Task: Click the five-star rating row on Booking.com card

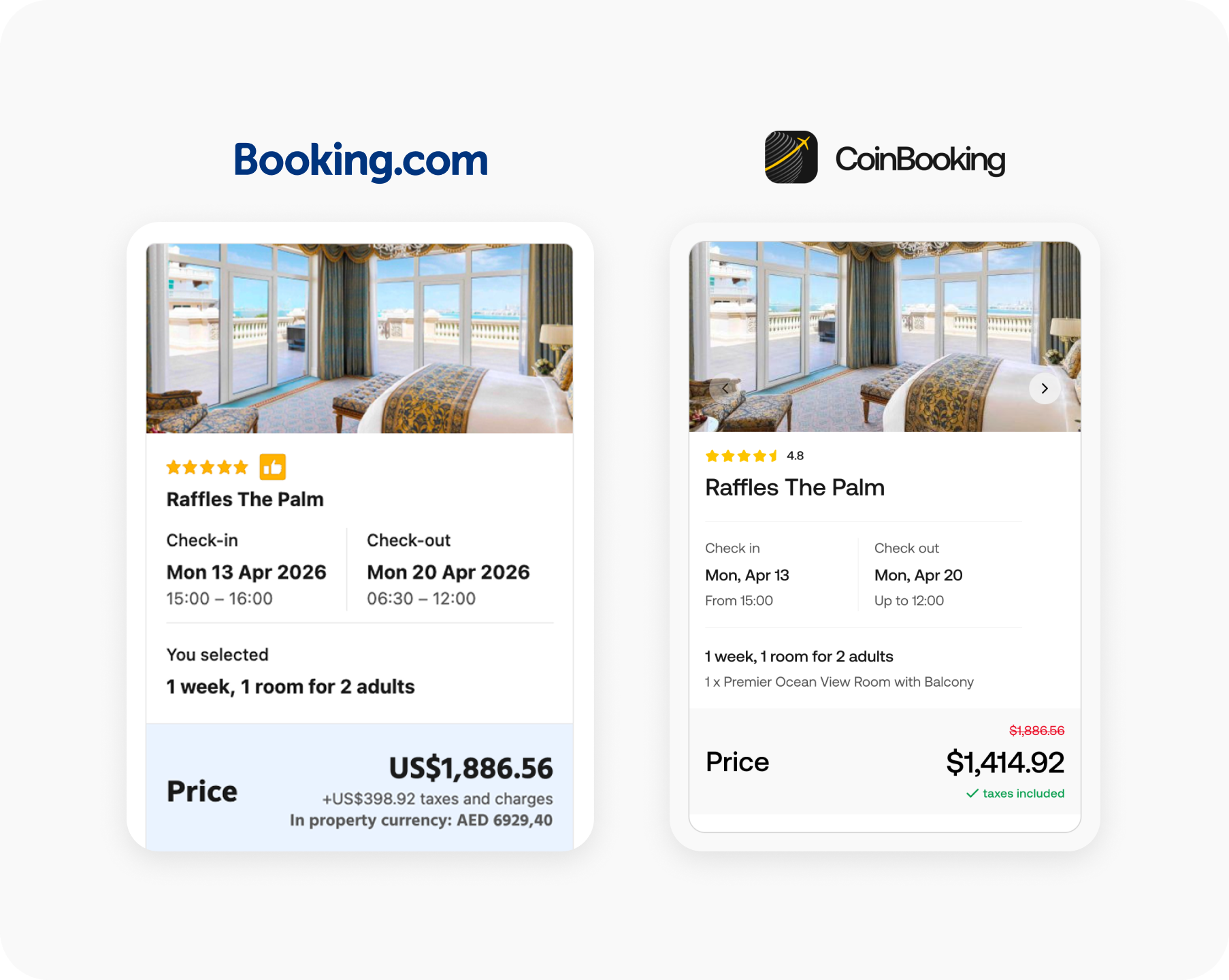Action: pos(206,467)
